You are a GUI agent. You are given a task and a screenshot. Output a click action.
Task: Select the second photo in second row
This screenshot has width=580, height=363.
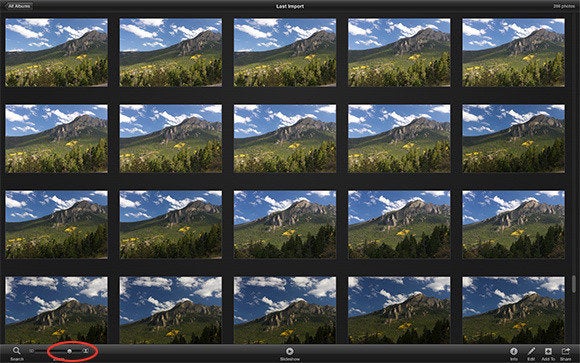point(171,138)
